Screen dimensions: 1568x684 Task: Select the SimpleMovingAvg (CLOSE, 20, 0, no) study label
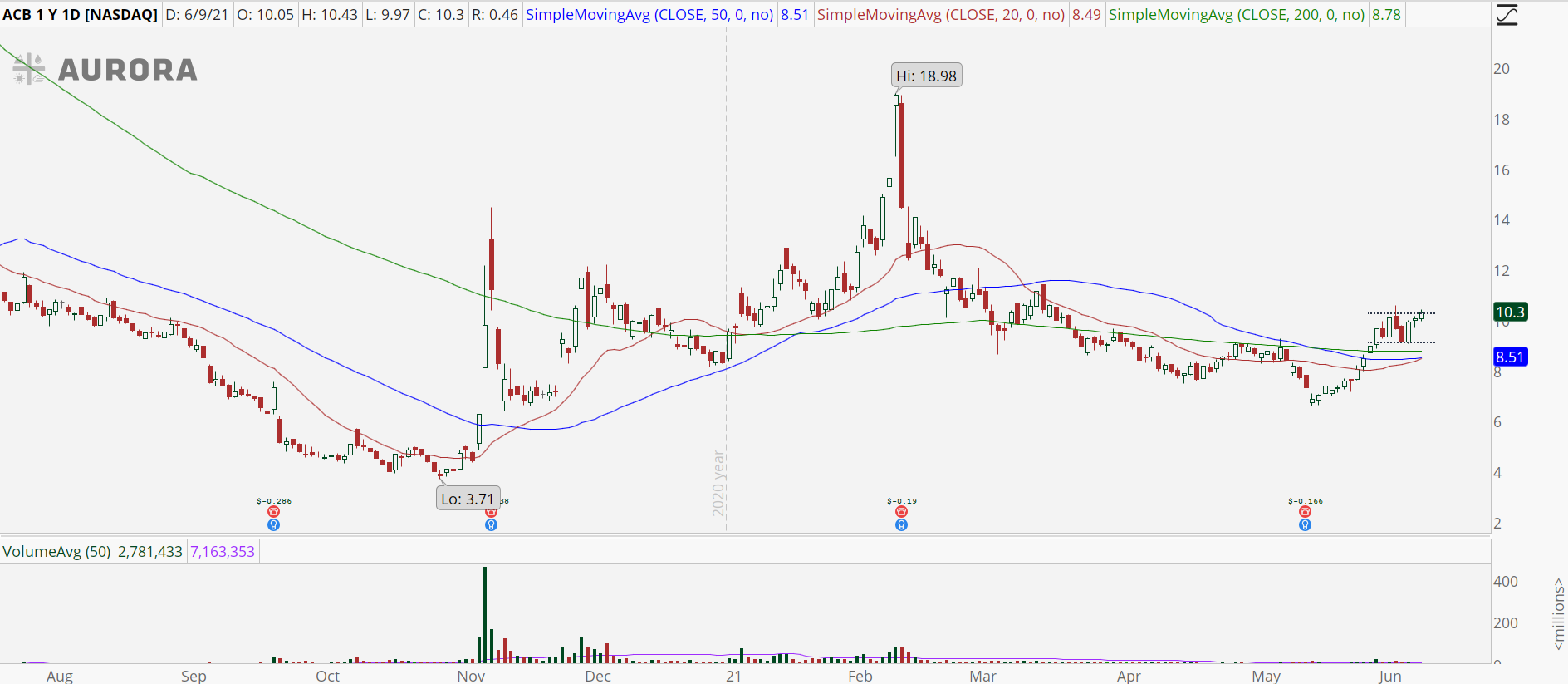click(941, 15)
